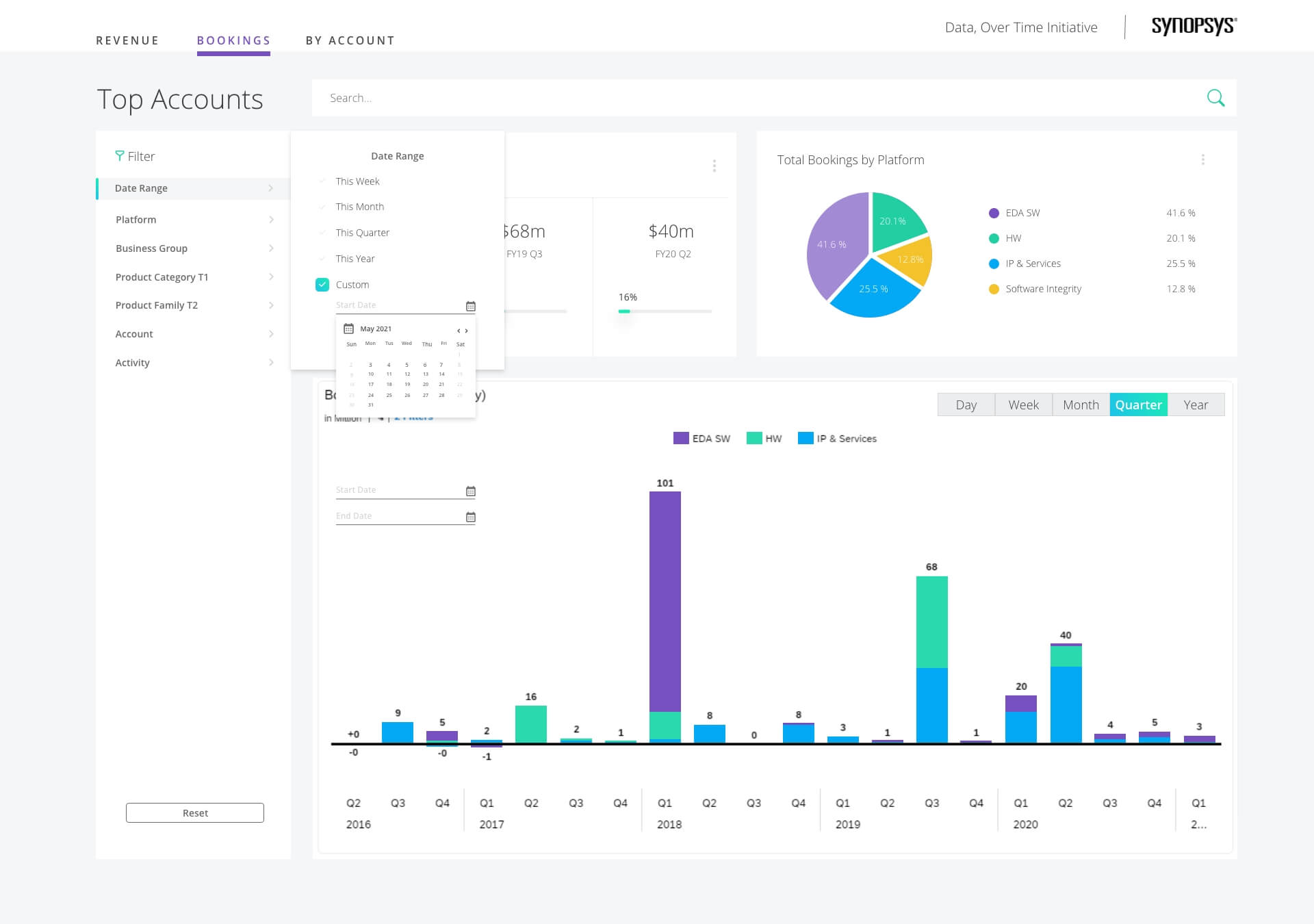Open Total Bookings by Platform options menu

click(x=1202, y=159)
